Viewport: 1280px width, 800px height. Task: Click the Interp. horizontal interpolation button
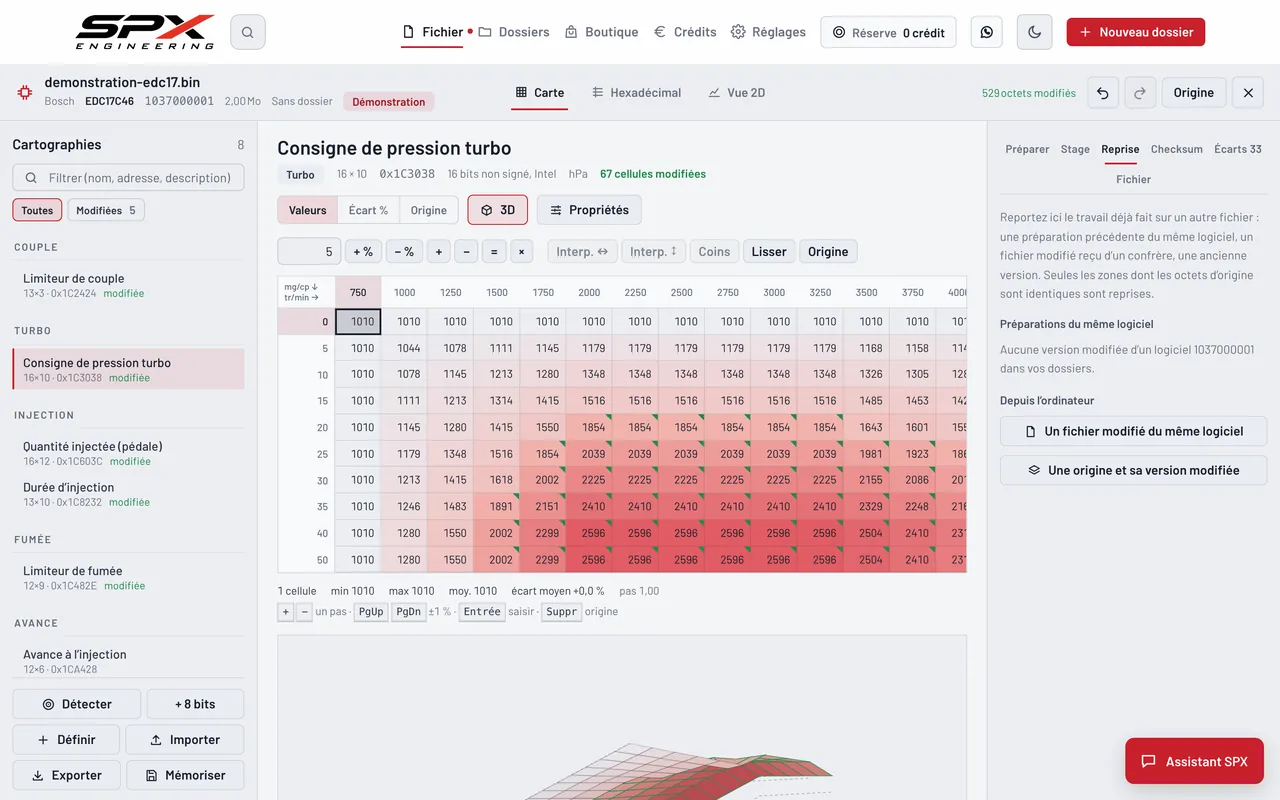point(582,252)
